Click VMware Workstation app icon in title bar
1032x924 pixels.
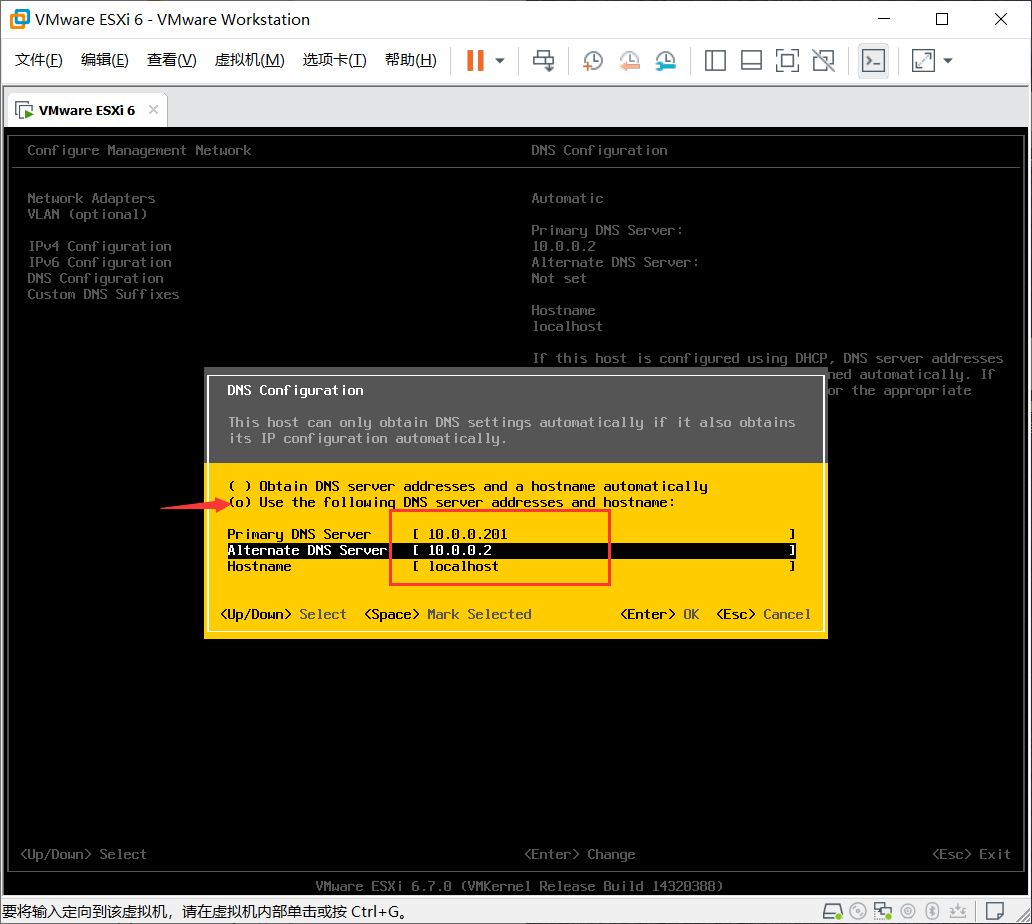(x=20, y=19)
